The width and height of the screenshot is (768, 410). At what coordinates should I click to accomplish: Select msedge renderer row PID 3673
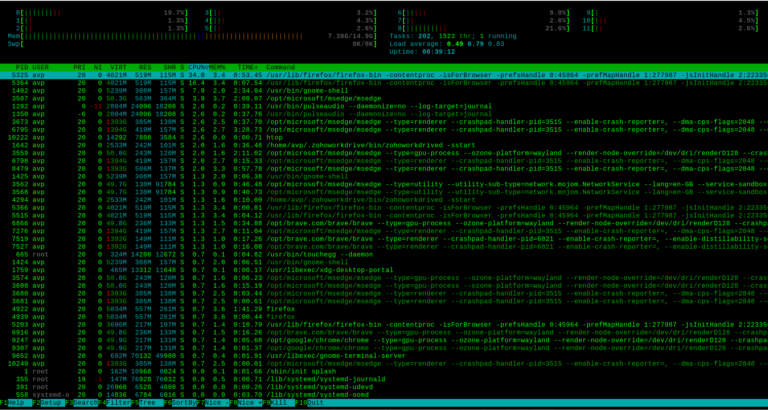point(384,122)
